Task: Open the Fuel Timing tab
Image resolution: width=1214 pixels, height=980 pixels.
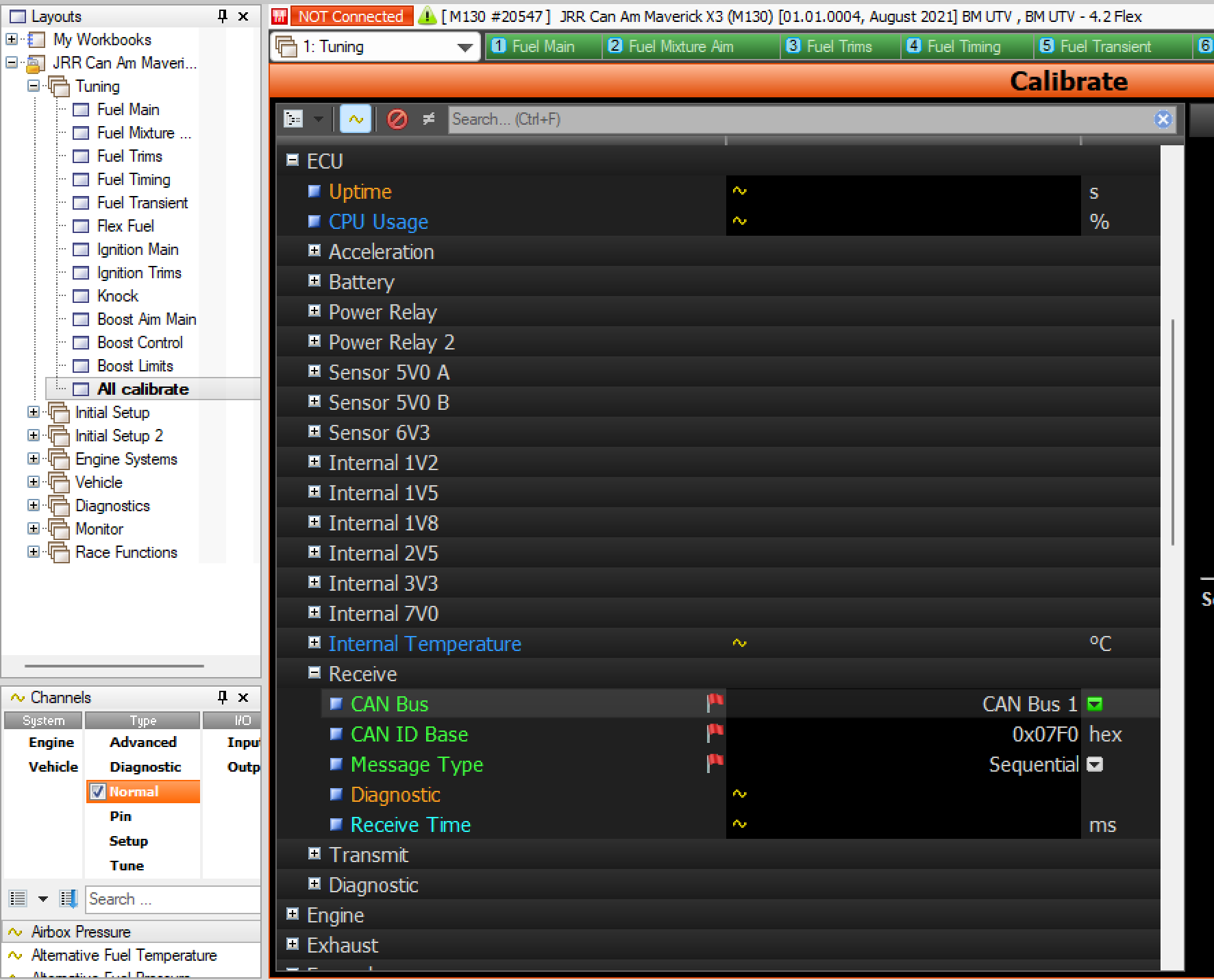Action: (966, 46)
